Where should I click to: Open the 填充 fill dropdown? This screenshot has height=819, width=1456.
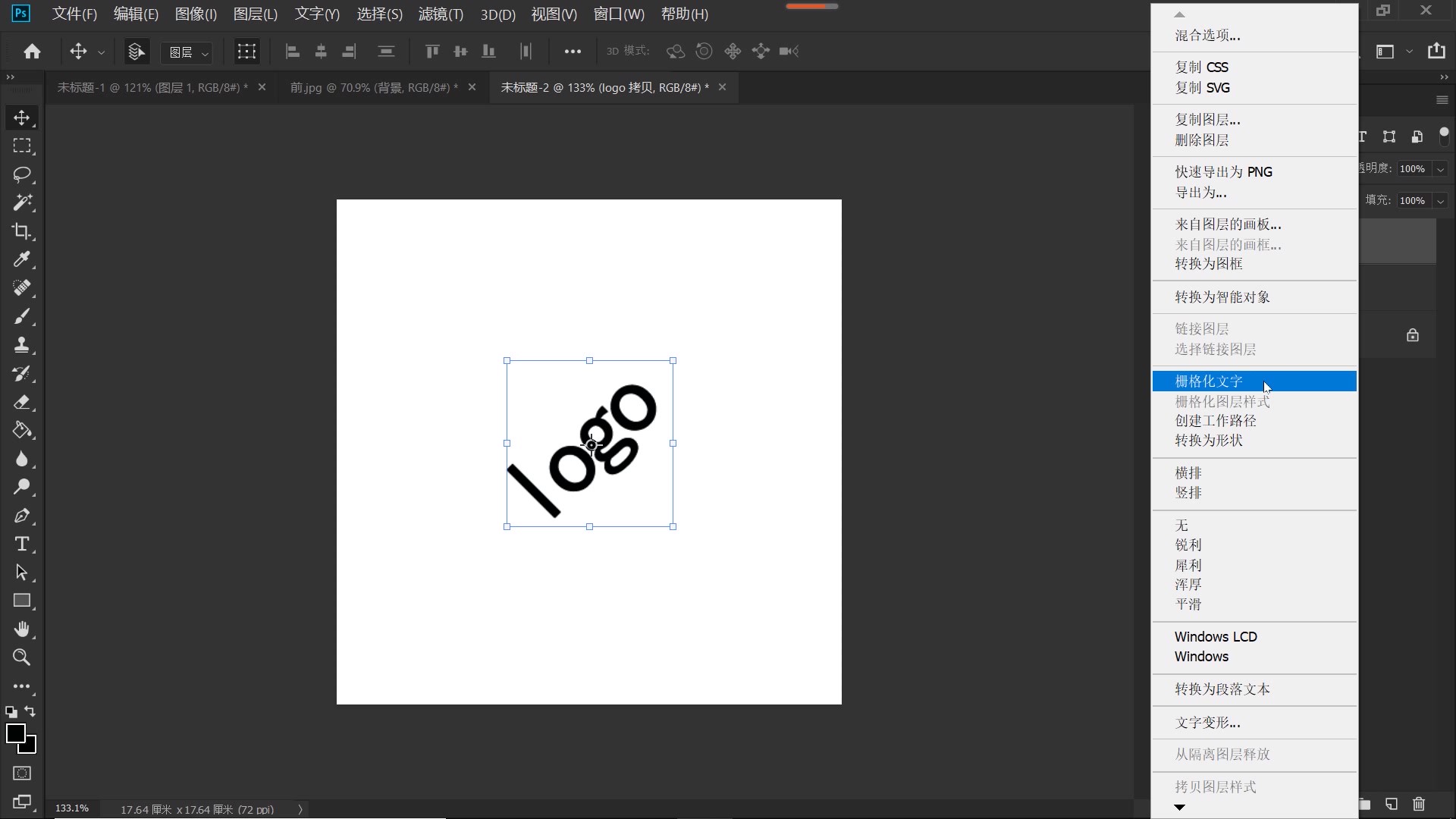tap(1440, 200)
